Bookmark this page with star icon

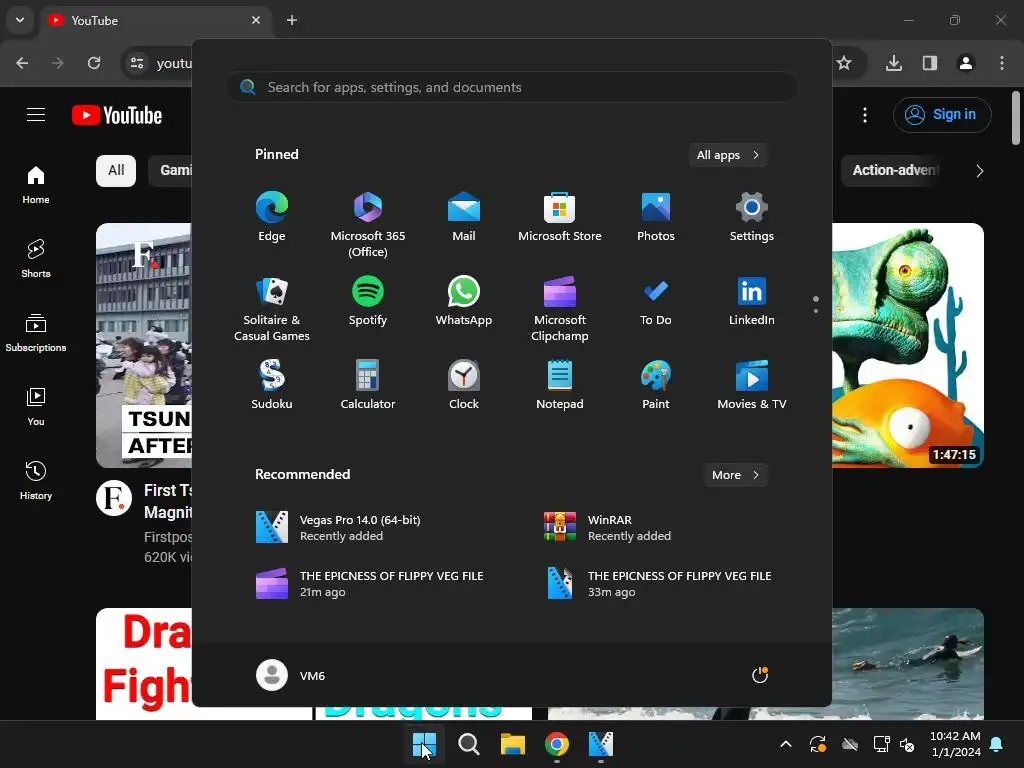pyautogui.click(x=844, y=63)
